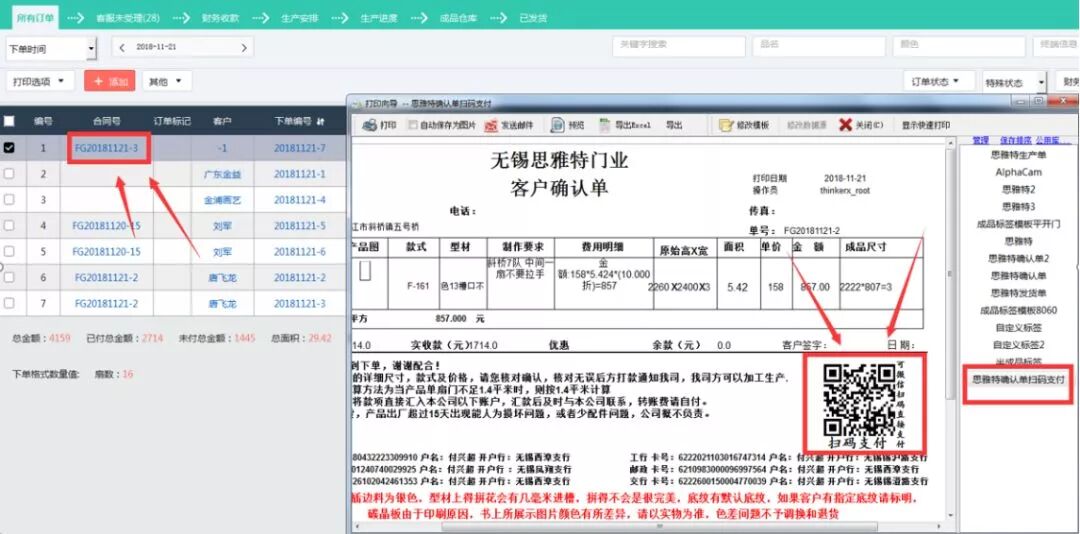The width and height of the screenshot is (1080, 534).
Task: Check the checkbox for row 2 广东金益
Action: pos(9,174)
